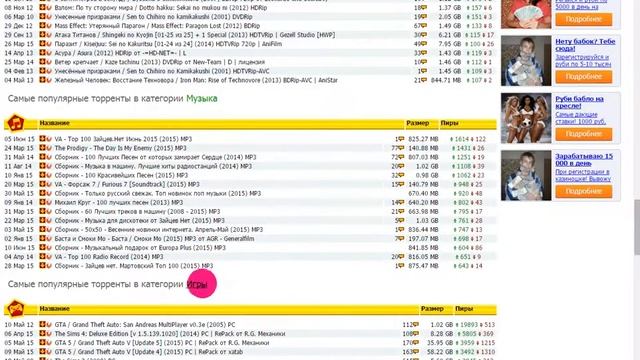Viewport: 640px width, 360px height.
Task: Click Размер header in Игры table
Action: (x=432, y=309)
